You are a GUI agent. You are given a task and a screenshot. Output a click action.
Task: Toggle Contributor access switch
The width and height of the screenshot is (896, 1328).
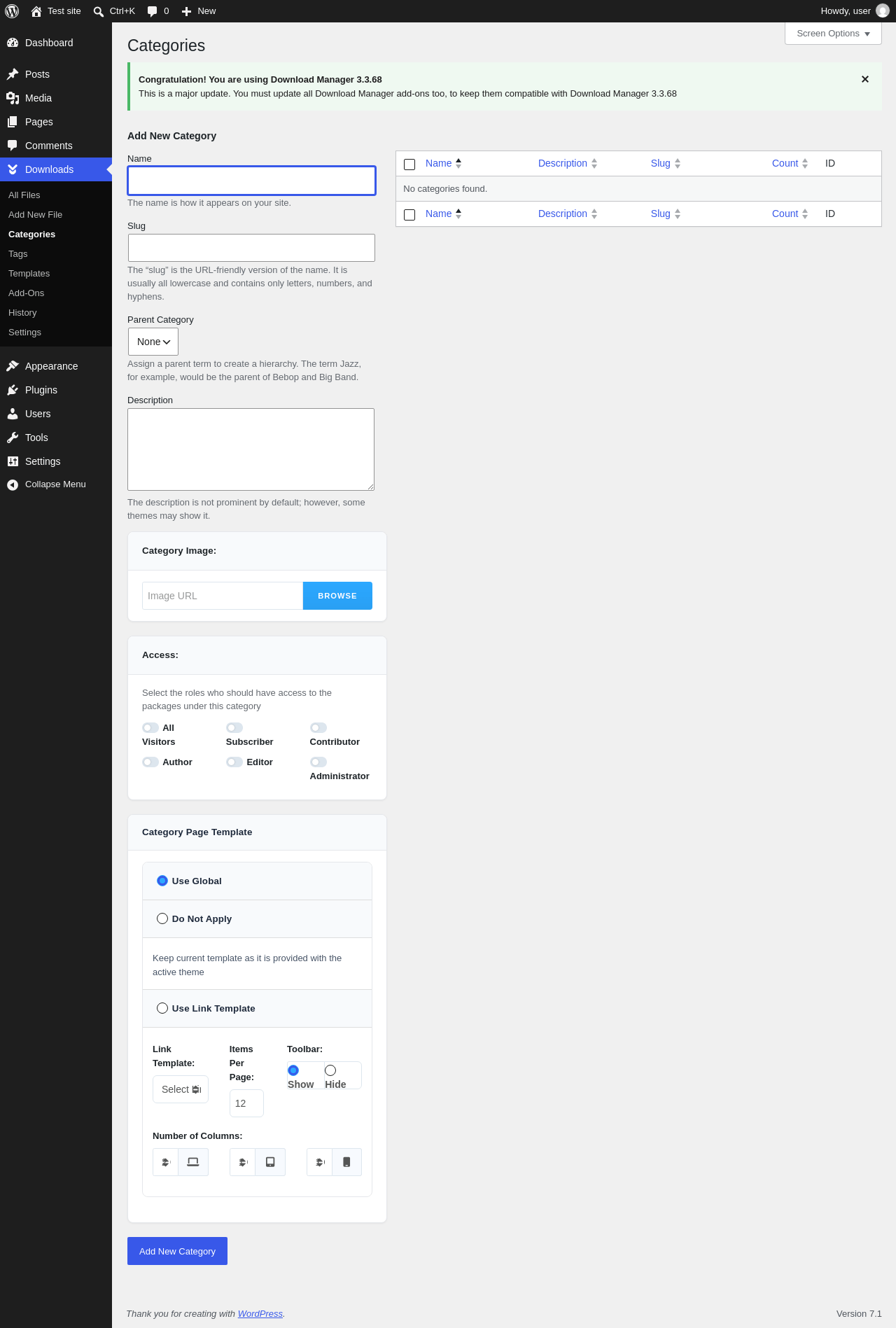(x=318, y=728)
